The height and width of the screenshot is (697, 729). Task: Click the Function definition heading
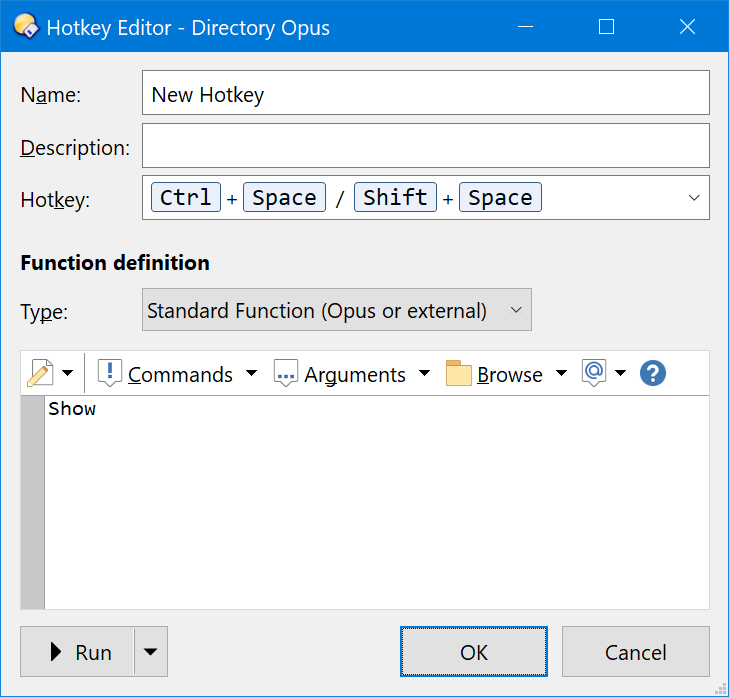115,263
